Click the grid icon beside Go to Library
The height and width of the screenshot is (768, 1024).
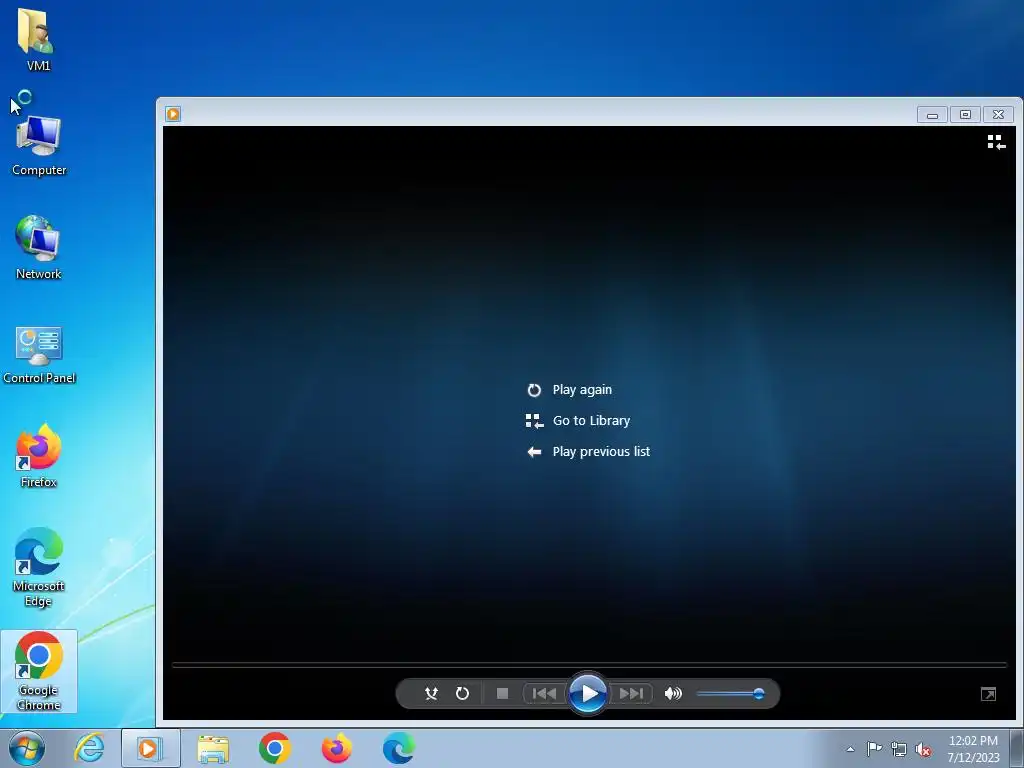[x=534, y=421]
